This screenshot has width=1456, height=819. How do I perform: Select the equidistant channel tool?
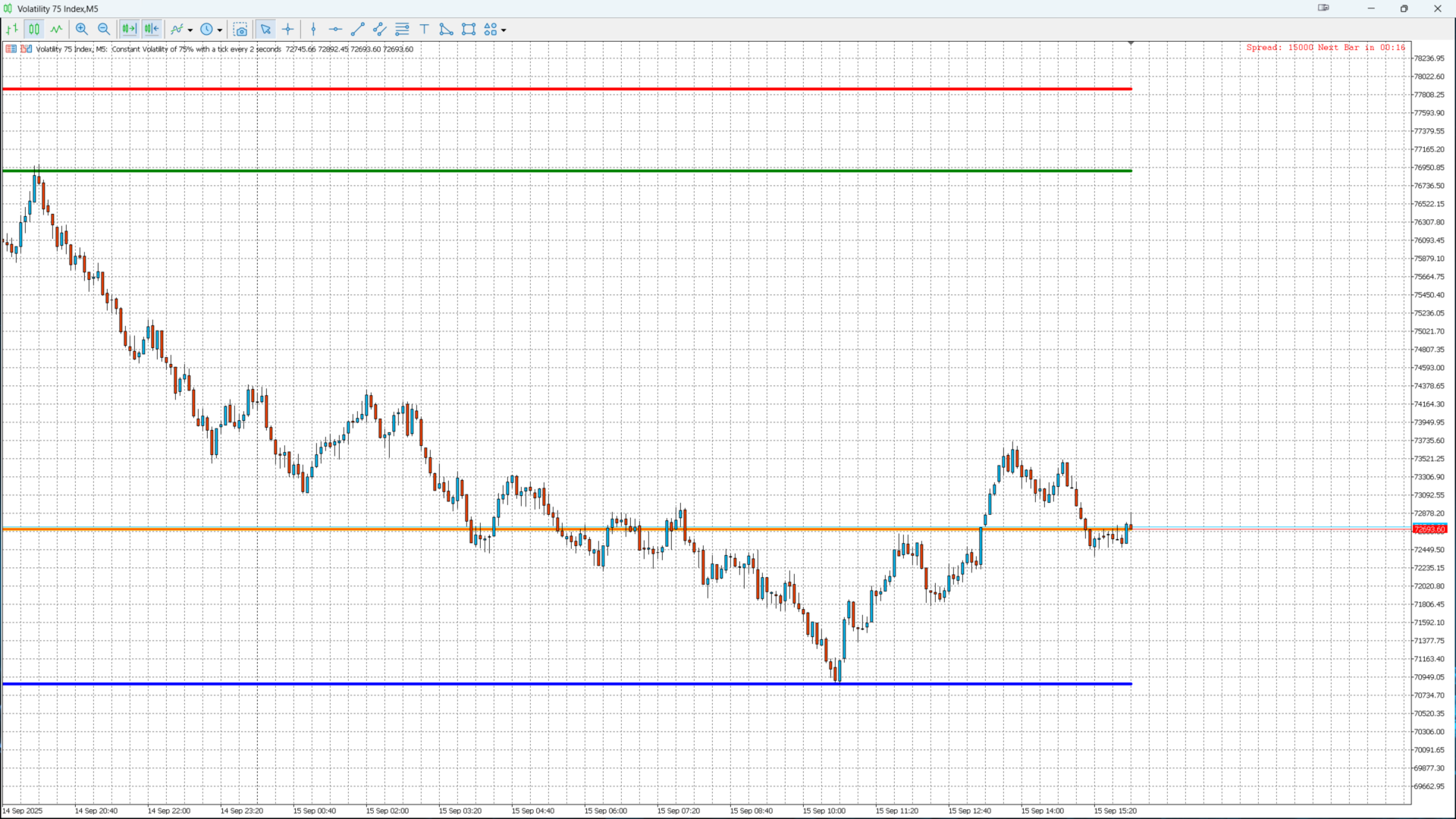[x=380, y=30]
